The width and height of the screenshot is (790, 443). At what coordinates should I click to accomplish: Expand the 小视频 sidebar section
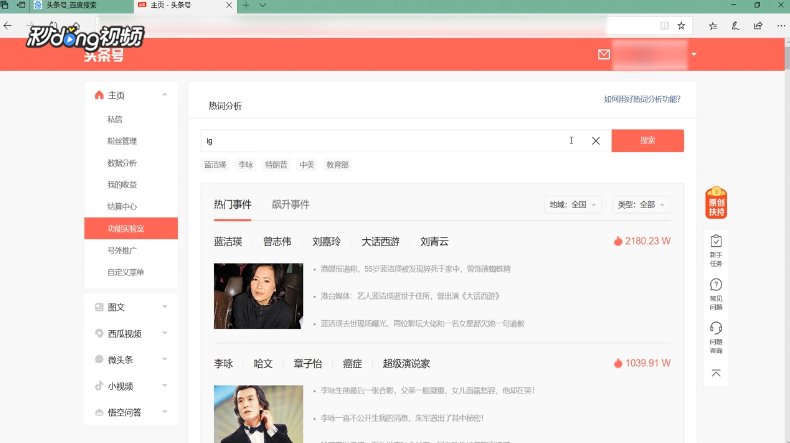[x=165, y=386]
